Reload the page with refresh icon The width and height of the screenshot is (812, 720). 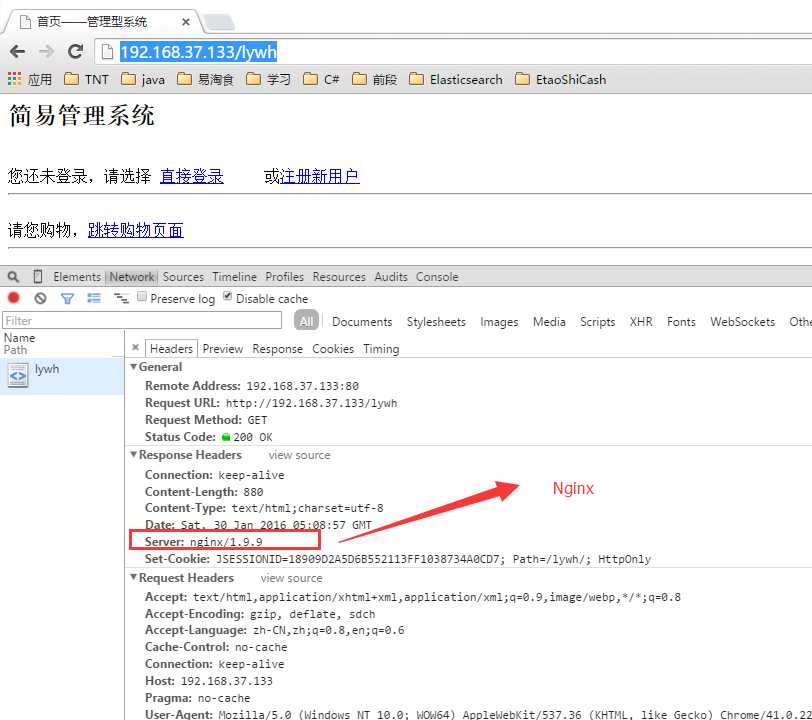[x=76, y=51]
